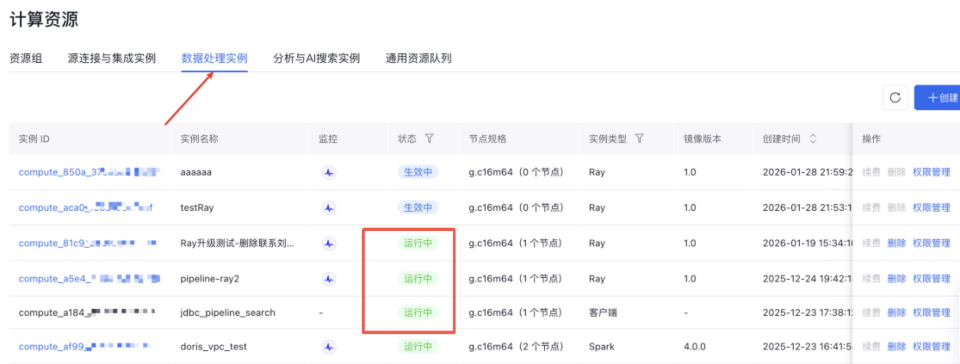The width and height of the screenshot is (960, 364).
Task: Click 续费 for aaaaaa instance
Action: 871,173
